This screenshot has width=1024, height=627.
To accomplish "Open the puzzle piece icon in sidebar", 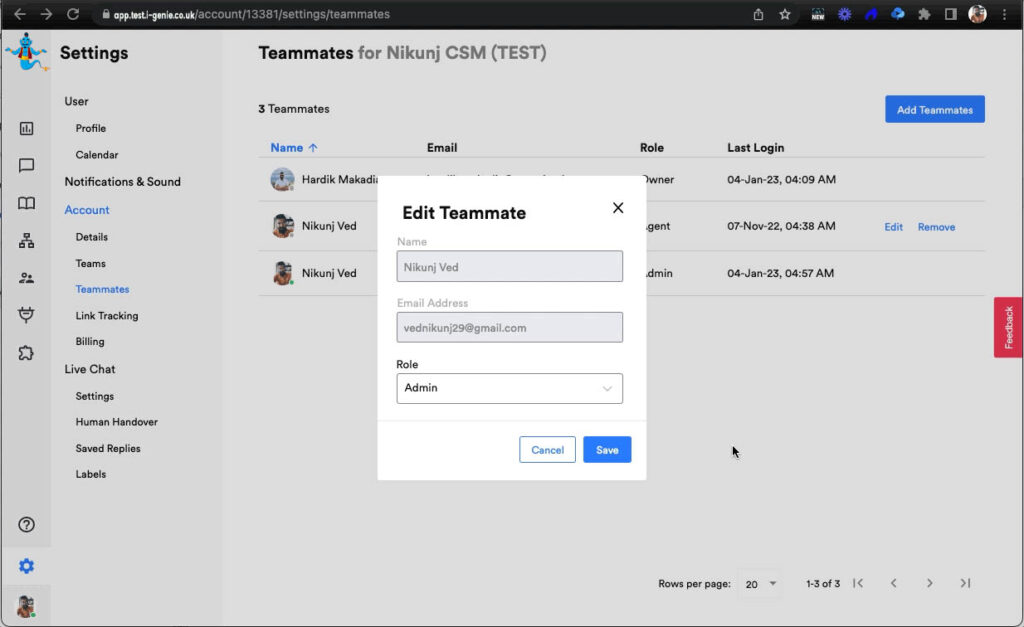I will click(x=27, y=352).
